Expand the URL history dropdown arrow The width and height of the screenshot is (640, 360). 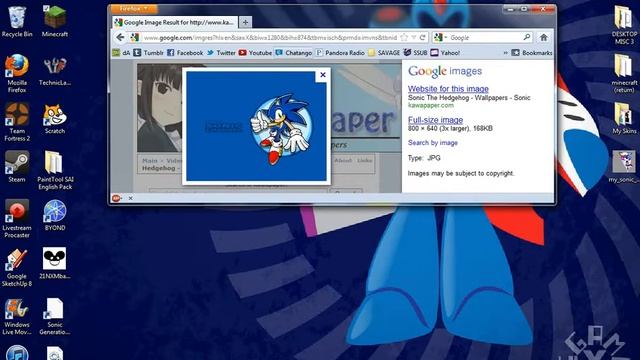pyautogui.click(x=414, y=38)
